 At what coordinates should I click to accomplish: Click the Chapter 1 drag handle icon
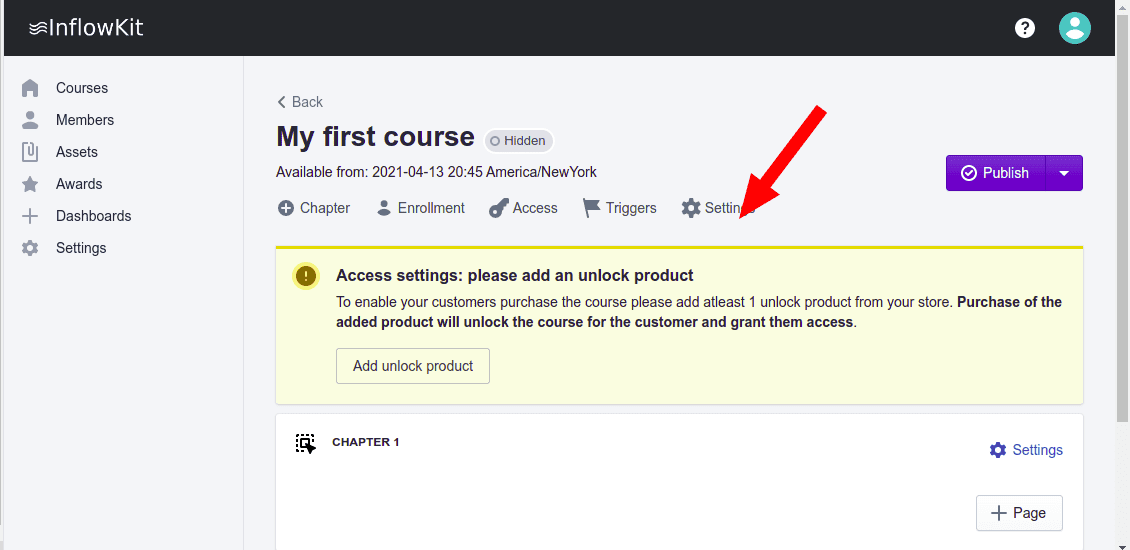(305, 443)
